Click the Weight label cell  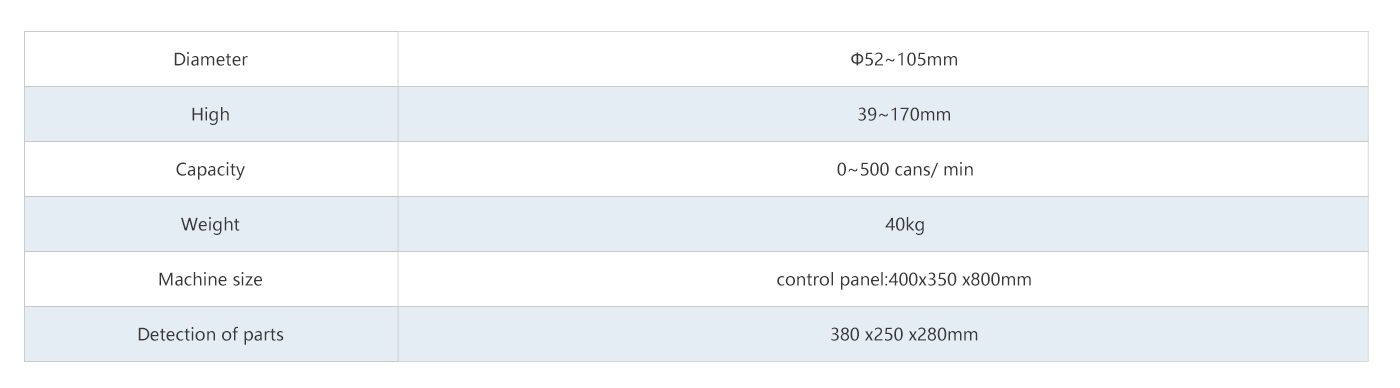(x=211, y=224)
